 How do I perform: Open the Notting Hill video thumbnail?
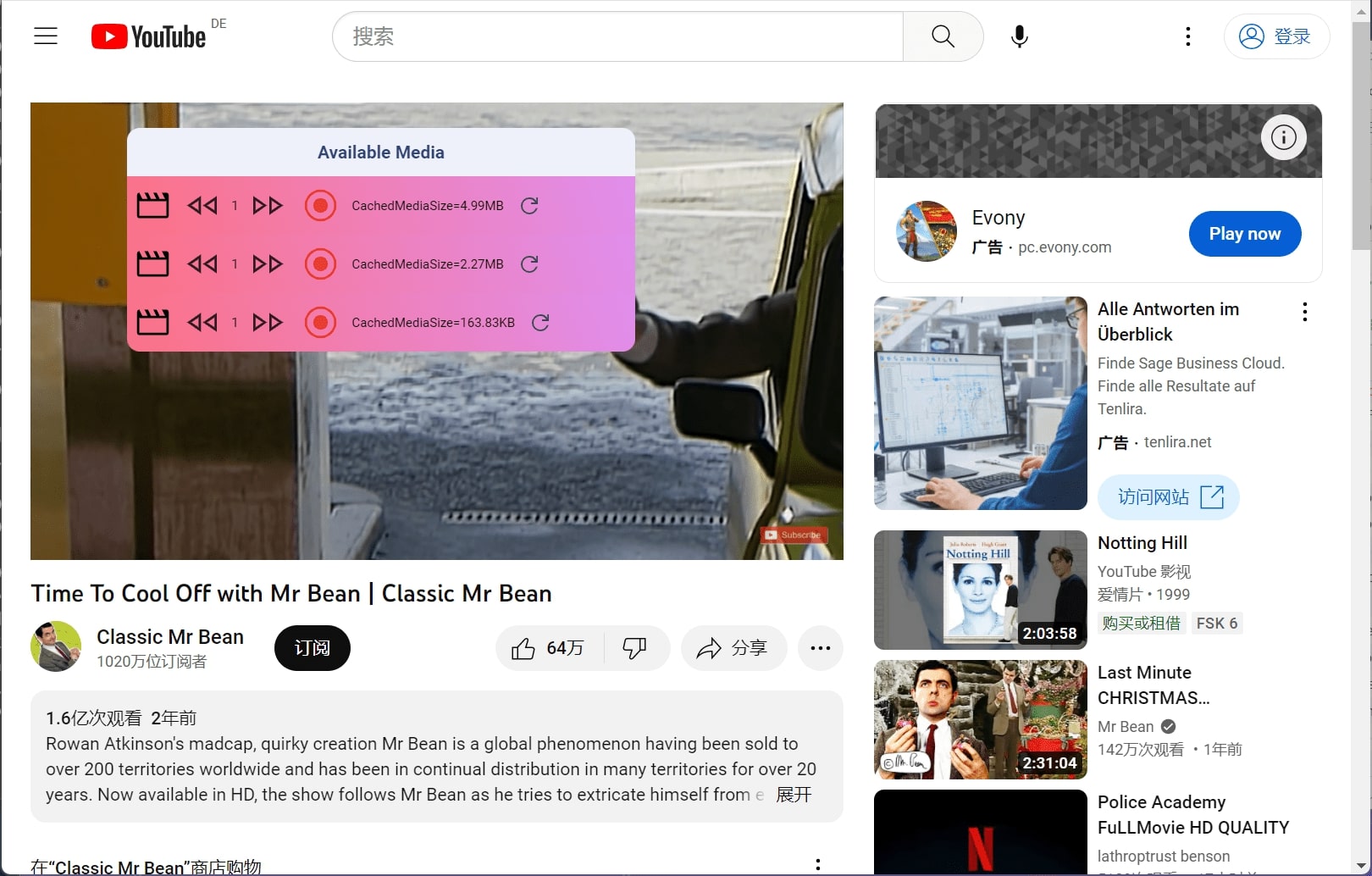pyautogui.click(x=979, y=590)
